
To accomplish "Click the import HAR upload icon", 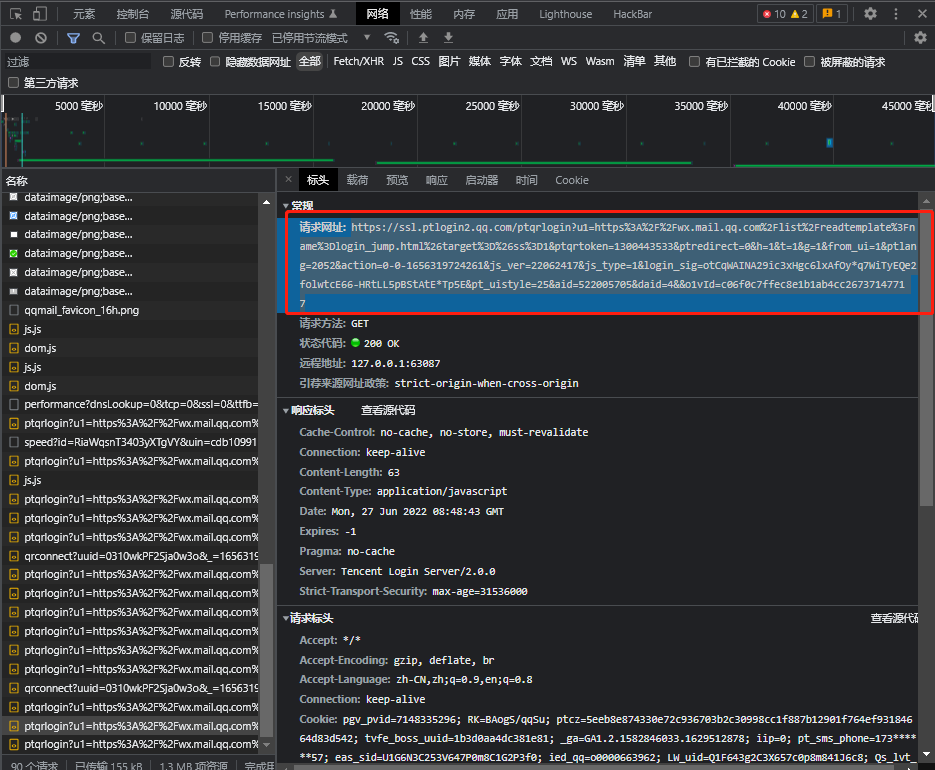I will [423, 38].
